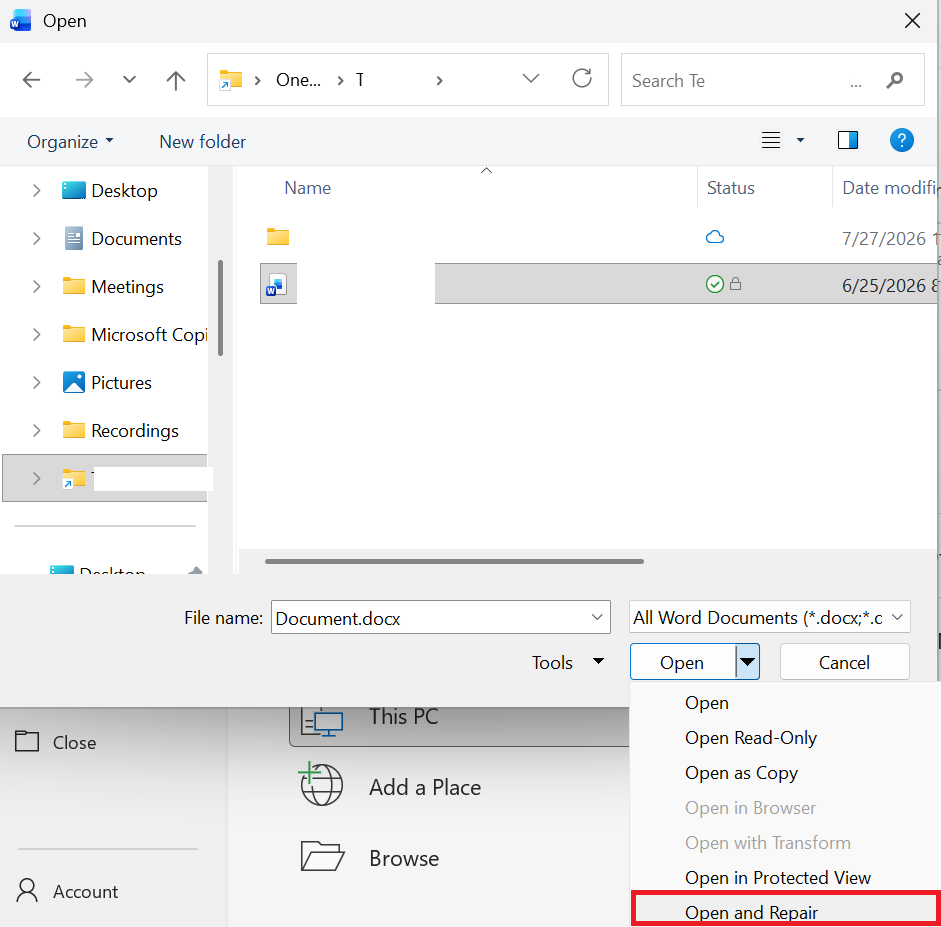The image size is (941, 927).
Task: Go back with the left arrow
Action: click(x=31, y=80)
